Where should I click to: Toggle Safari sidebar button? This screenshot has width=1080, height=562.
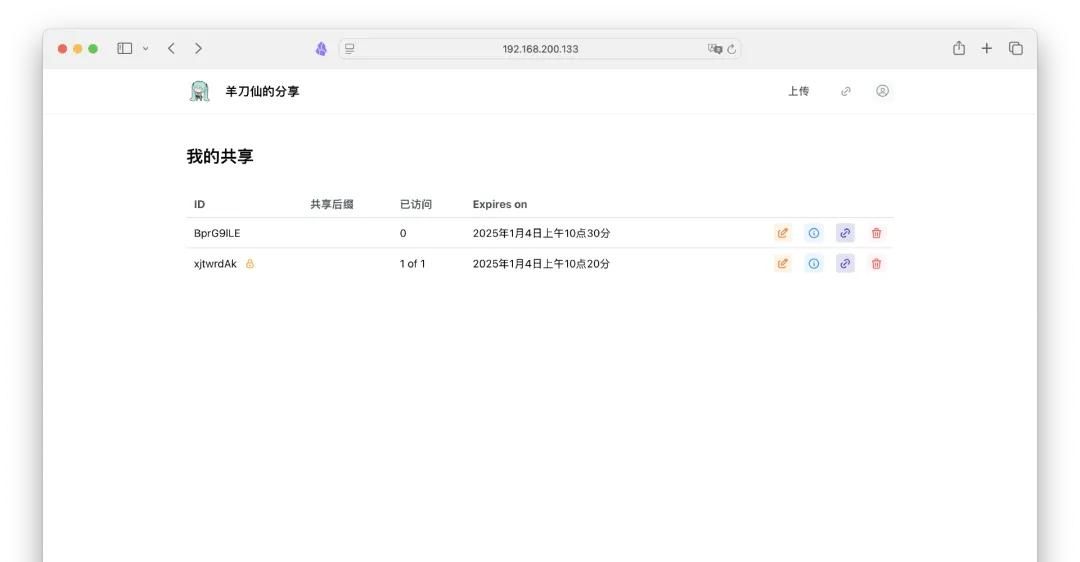tap(125, 48)
